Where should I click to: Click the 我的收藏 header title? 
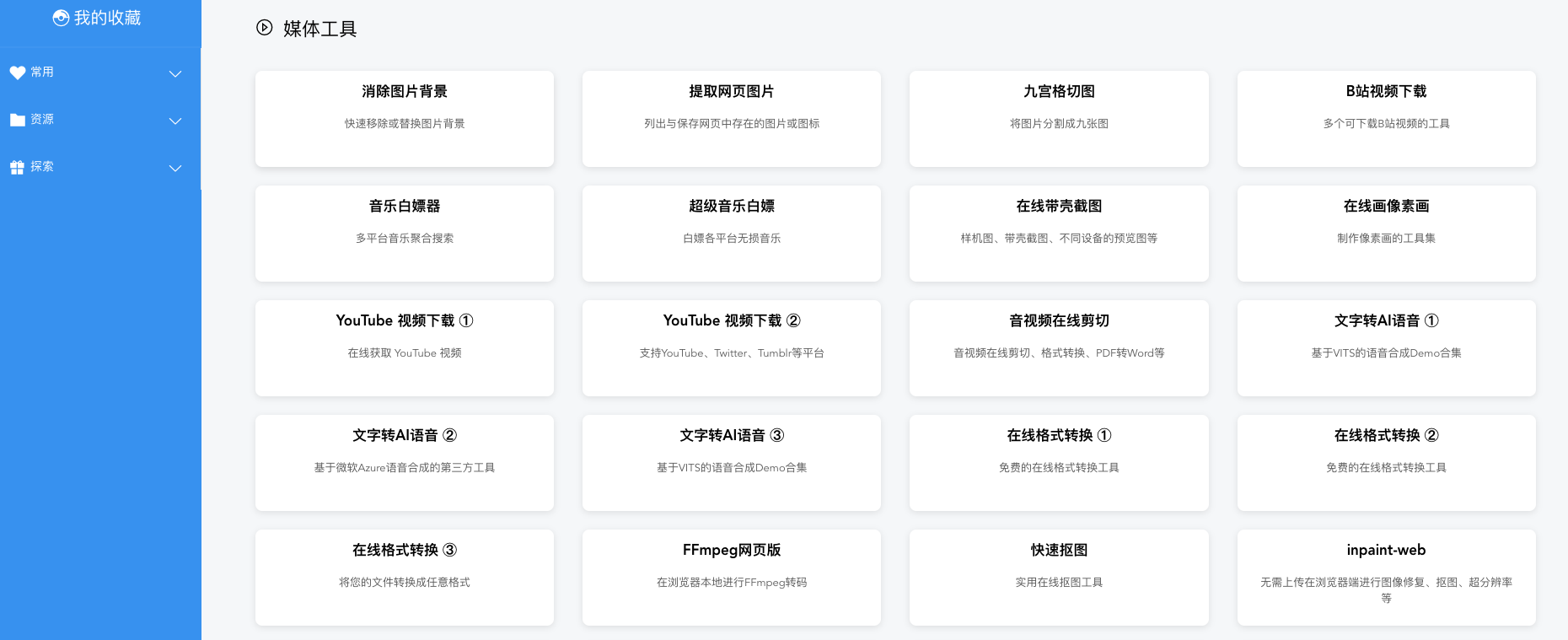[x=107, y=18]
